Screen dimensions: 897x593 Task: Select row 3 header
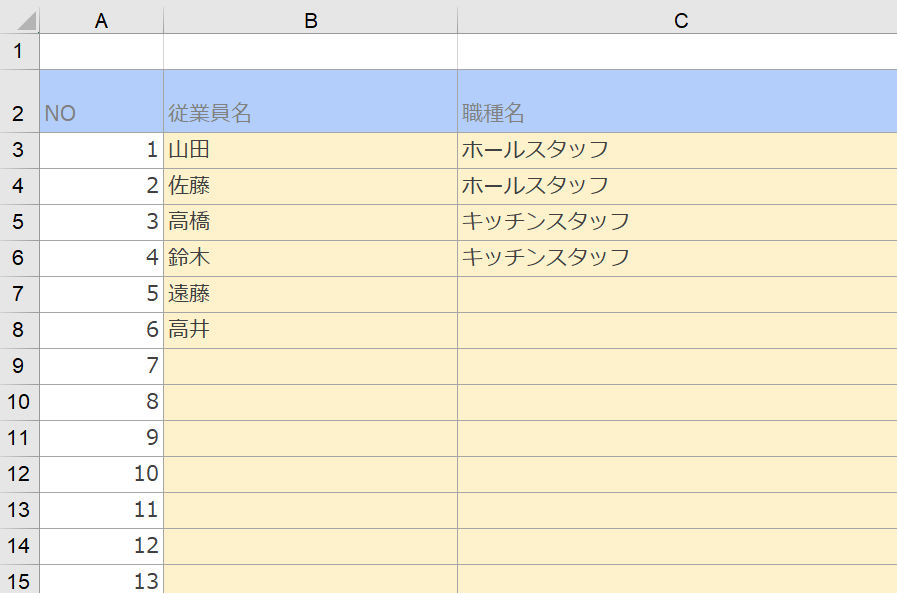[x=19, y=150]
